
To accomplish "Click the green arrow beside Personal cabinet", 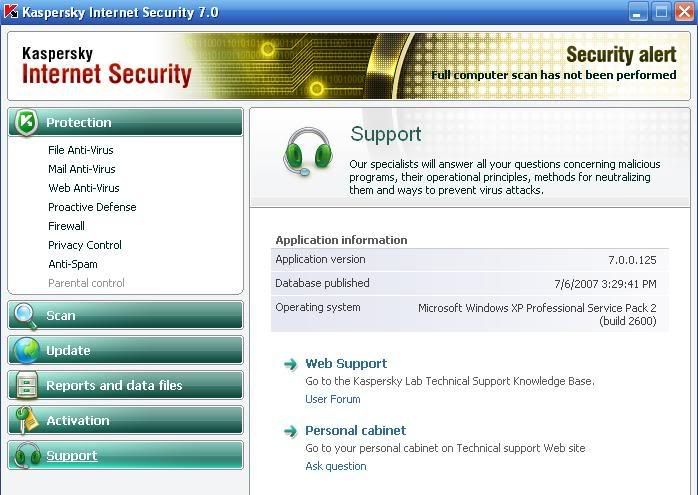I will tap(290, 431).
